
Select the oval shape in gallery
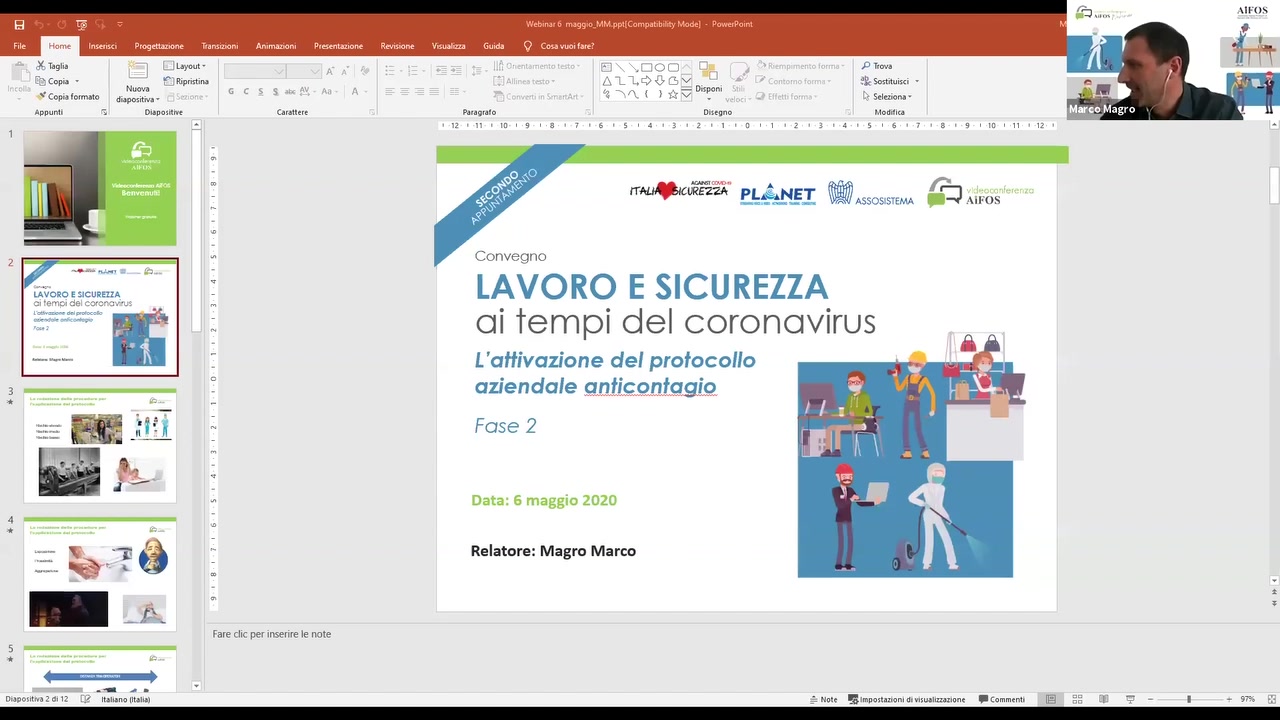[660, 67]
